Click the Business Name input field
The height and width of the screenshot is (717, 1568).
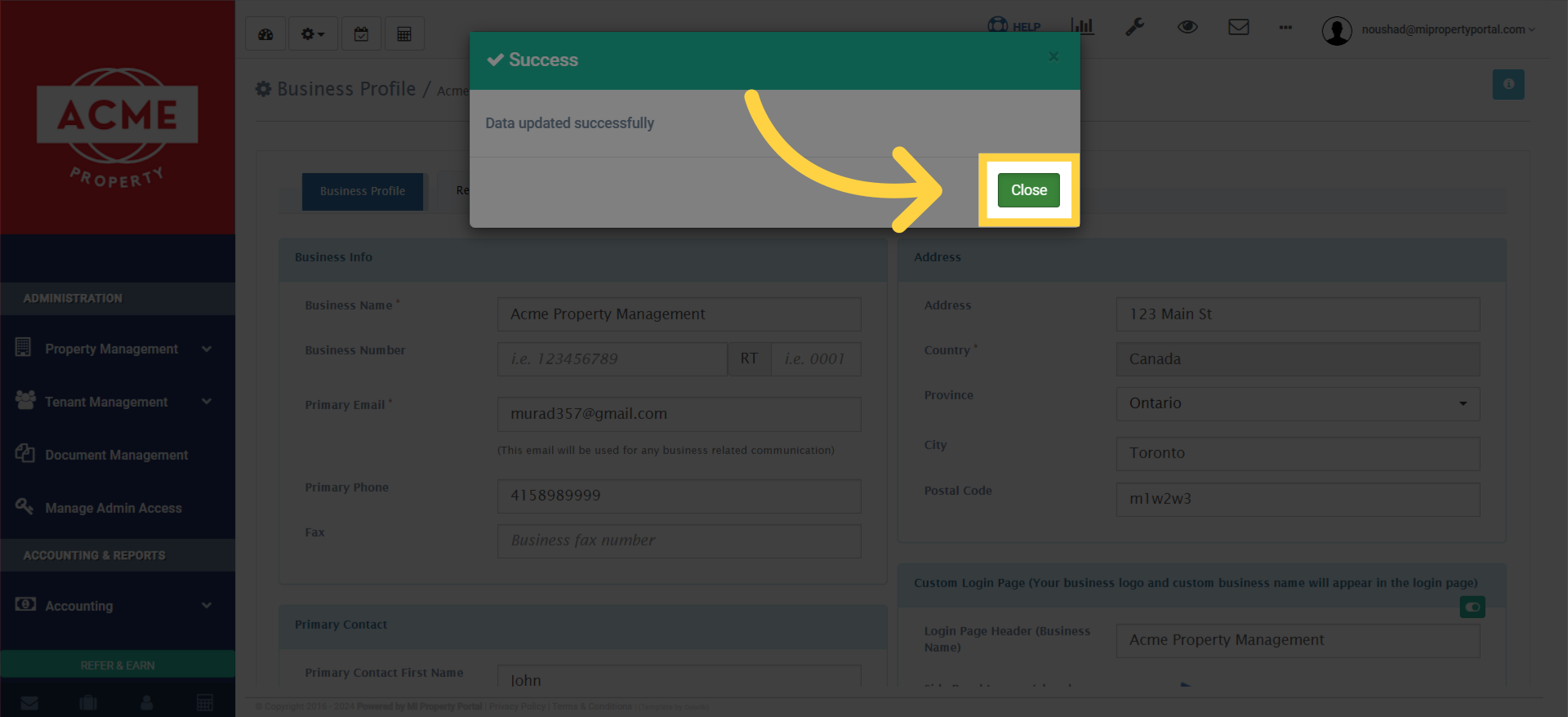point(679,314)
